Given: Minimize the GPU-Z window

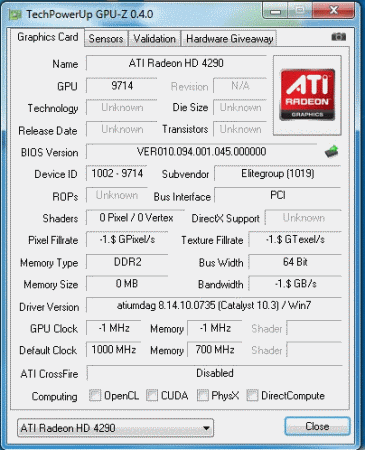Looking at the screenshot, I should (x=276, y=11).
